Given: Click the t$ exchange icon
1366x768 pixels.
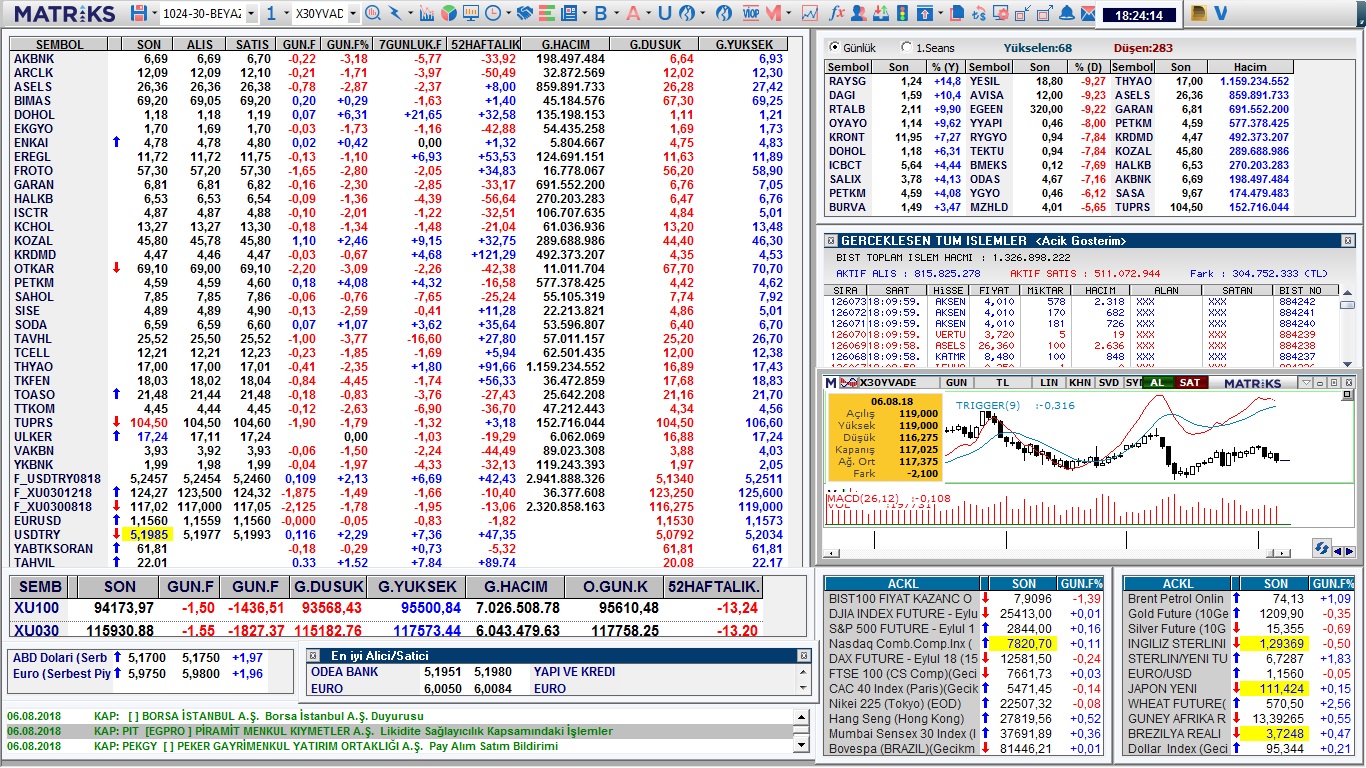Looking at the screenshot, I should point(979,13).
